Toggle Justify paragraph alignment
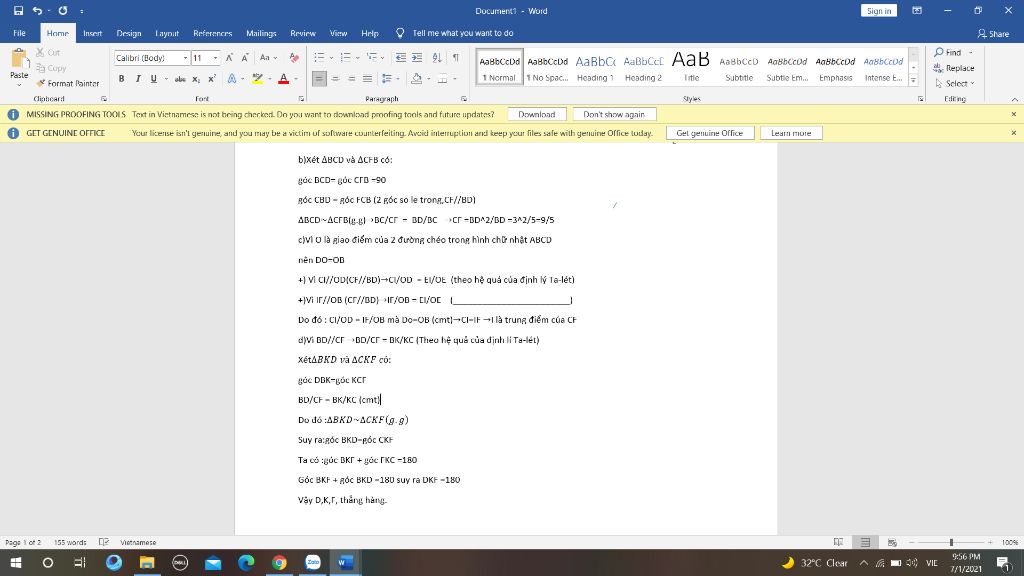Viewport: 1024px width, 576px height. click(368, 79)
